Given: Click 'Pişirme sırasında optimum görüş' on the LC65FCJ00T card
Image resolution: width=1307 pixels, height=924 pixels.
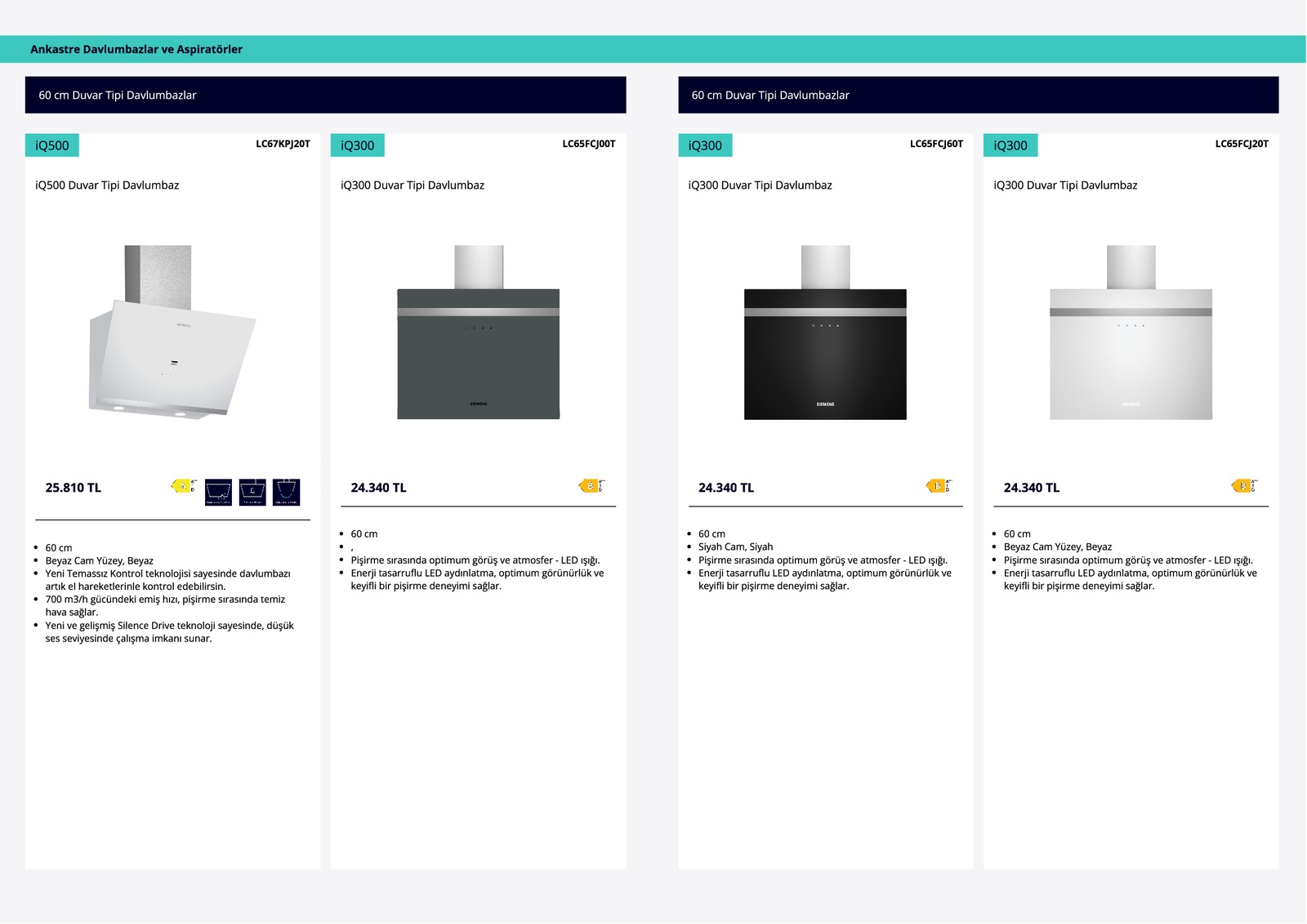Looking at the screenshot, I should pos(475,560).
